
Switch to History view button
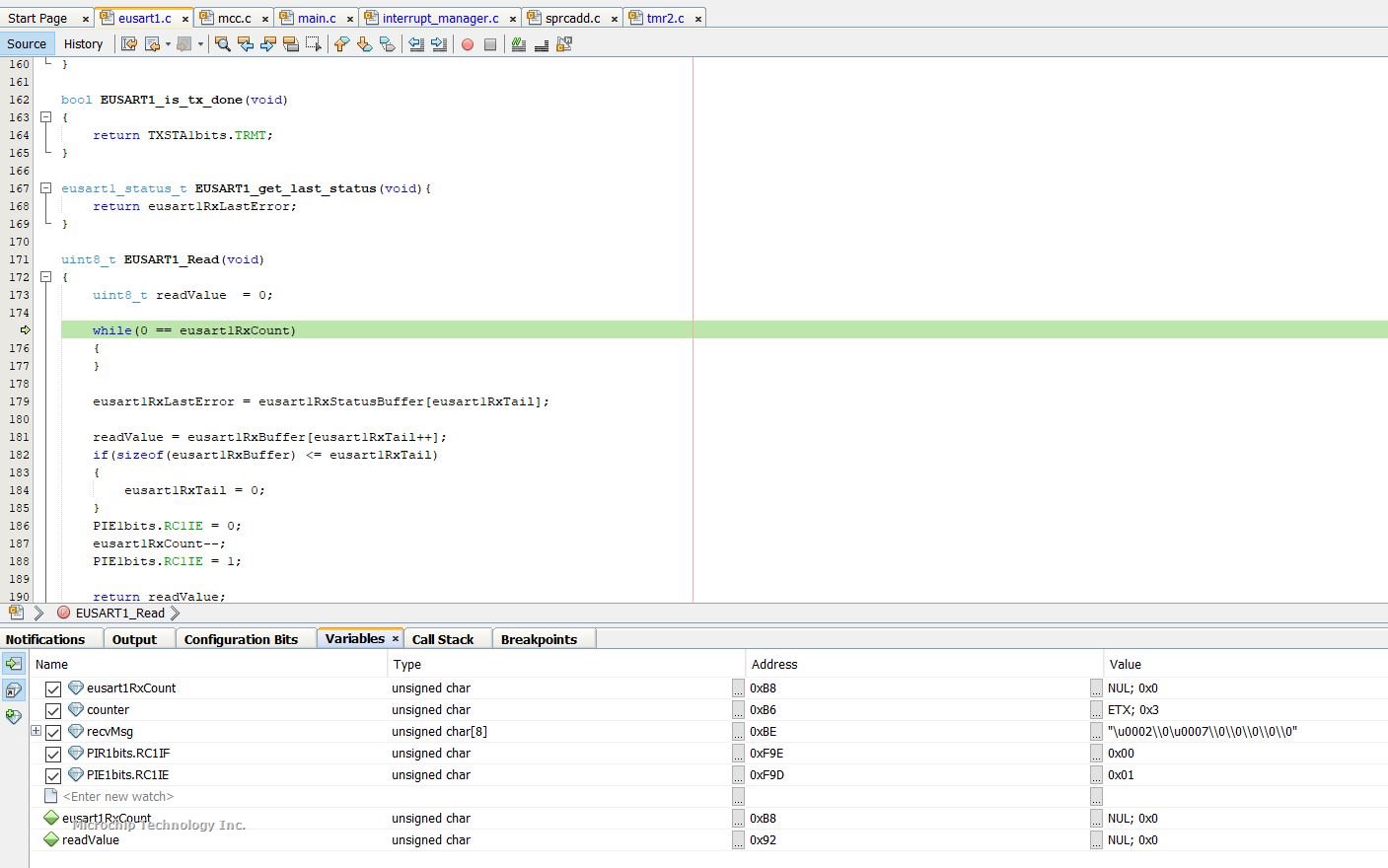(x=83, y=43)
